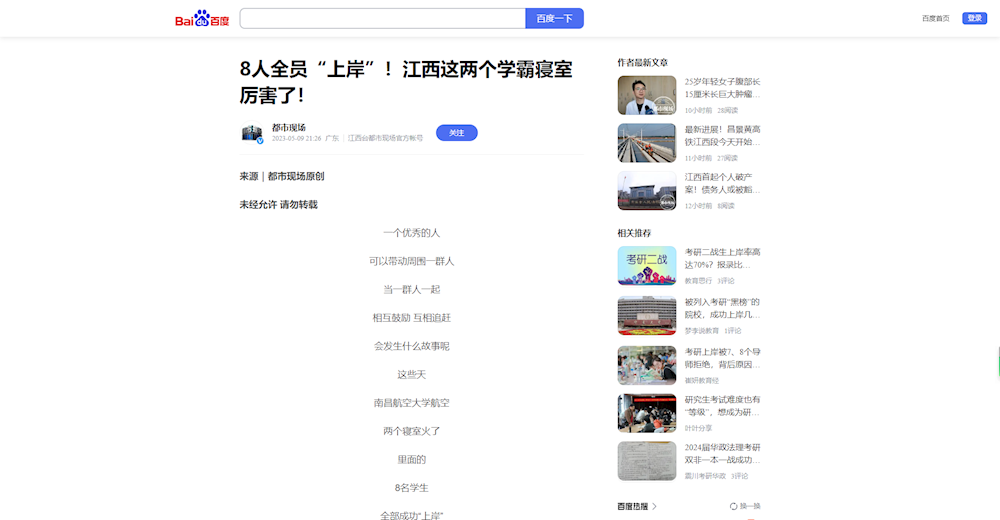Focus the Baidu search input field

[382, 19]
